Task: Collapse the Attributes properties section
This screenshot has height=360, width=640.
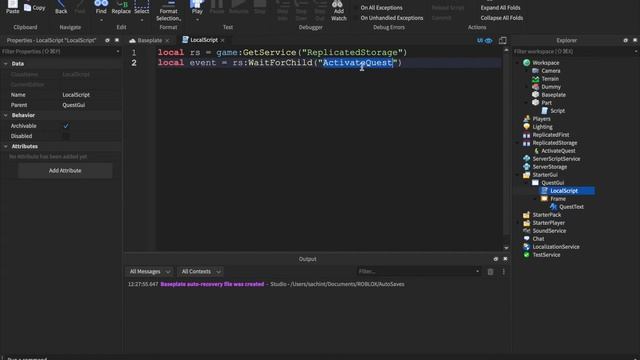Action: tap(6, 146)
